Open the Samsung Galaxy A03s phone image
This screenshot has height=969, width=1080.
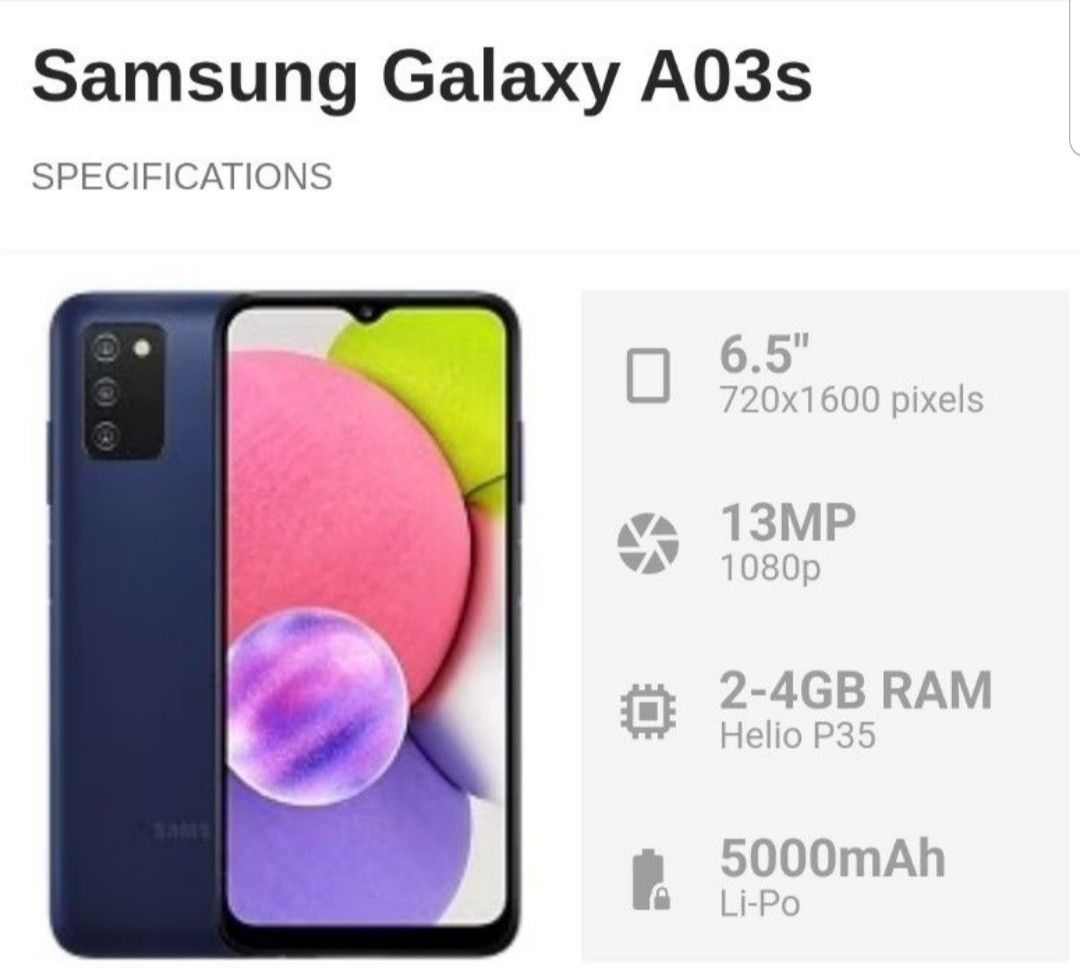coord(285,625)
